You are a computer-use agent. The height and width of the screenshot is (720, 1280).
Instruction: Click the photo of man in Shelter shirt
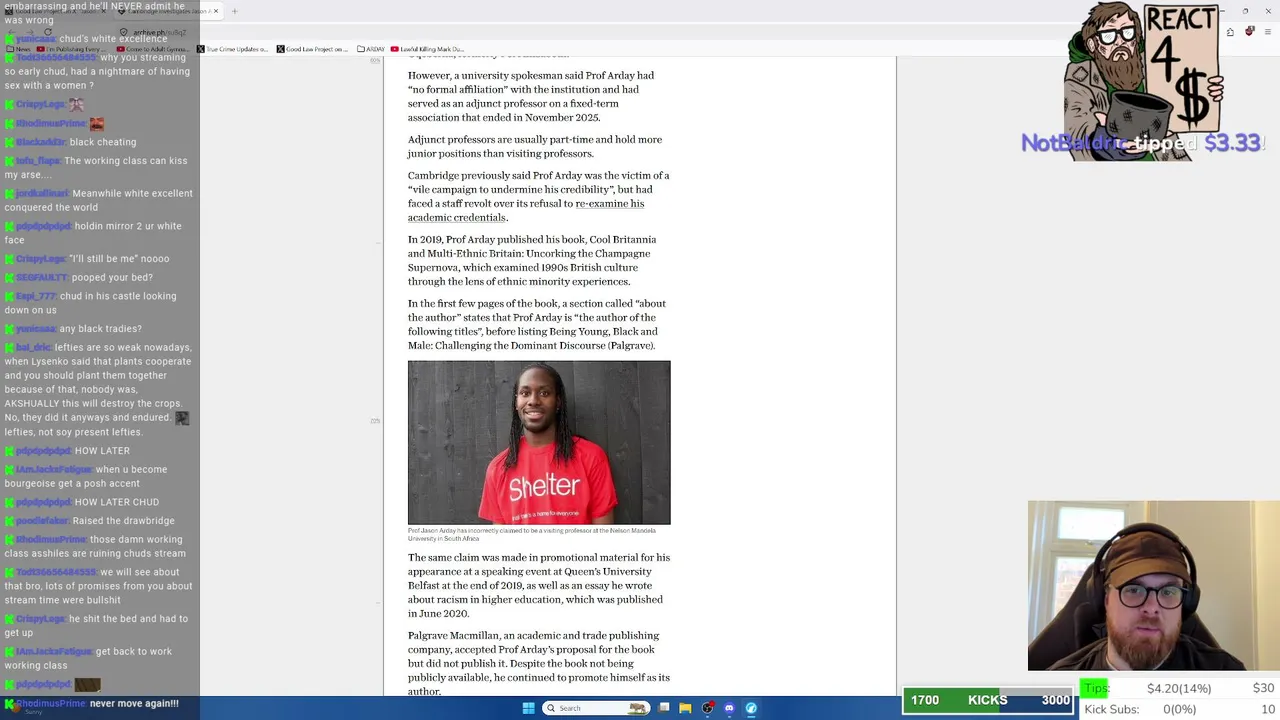[x=539, y=442]
